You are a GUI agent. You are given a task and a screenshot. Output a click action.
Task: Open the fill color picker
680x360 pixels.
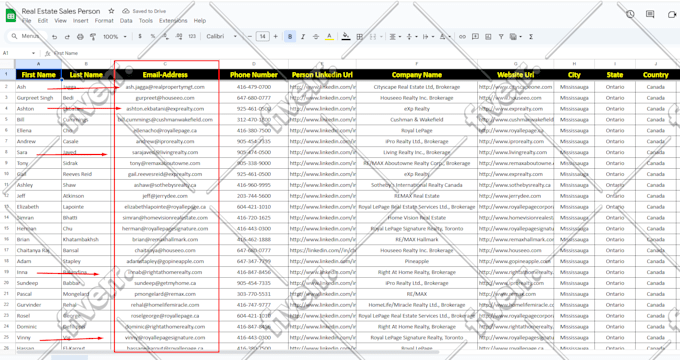click(346, 36)
